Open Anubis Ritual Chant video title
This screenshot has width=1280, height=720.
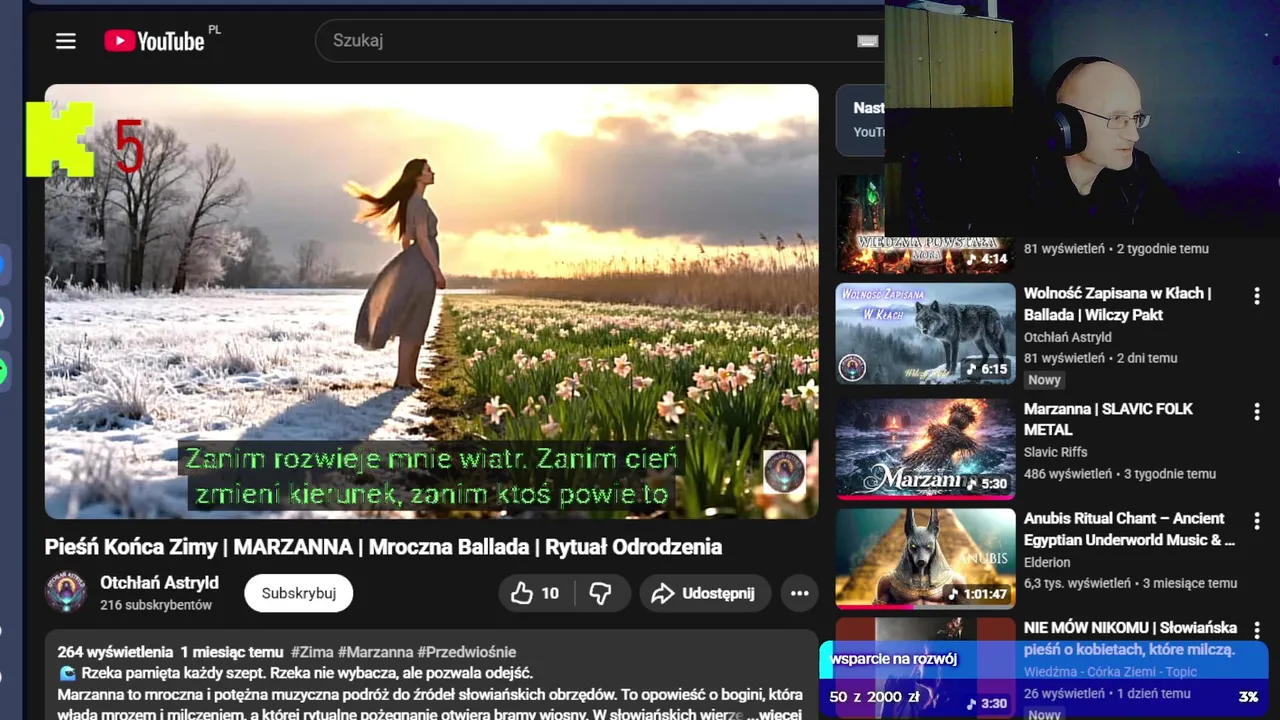click(1129, 529)
